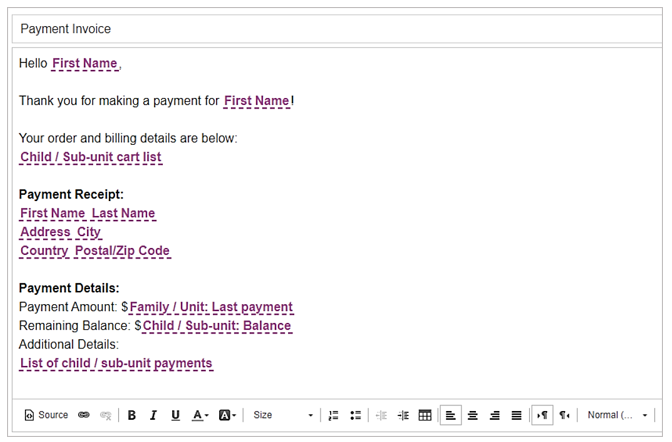The height and width of the screenshot is (442, 672).
Task: Align text to the right
Action: click(x=495, y=415)
